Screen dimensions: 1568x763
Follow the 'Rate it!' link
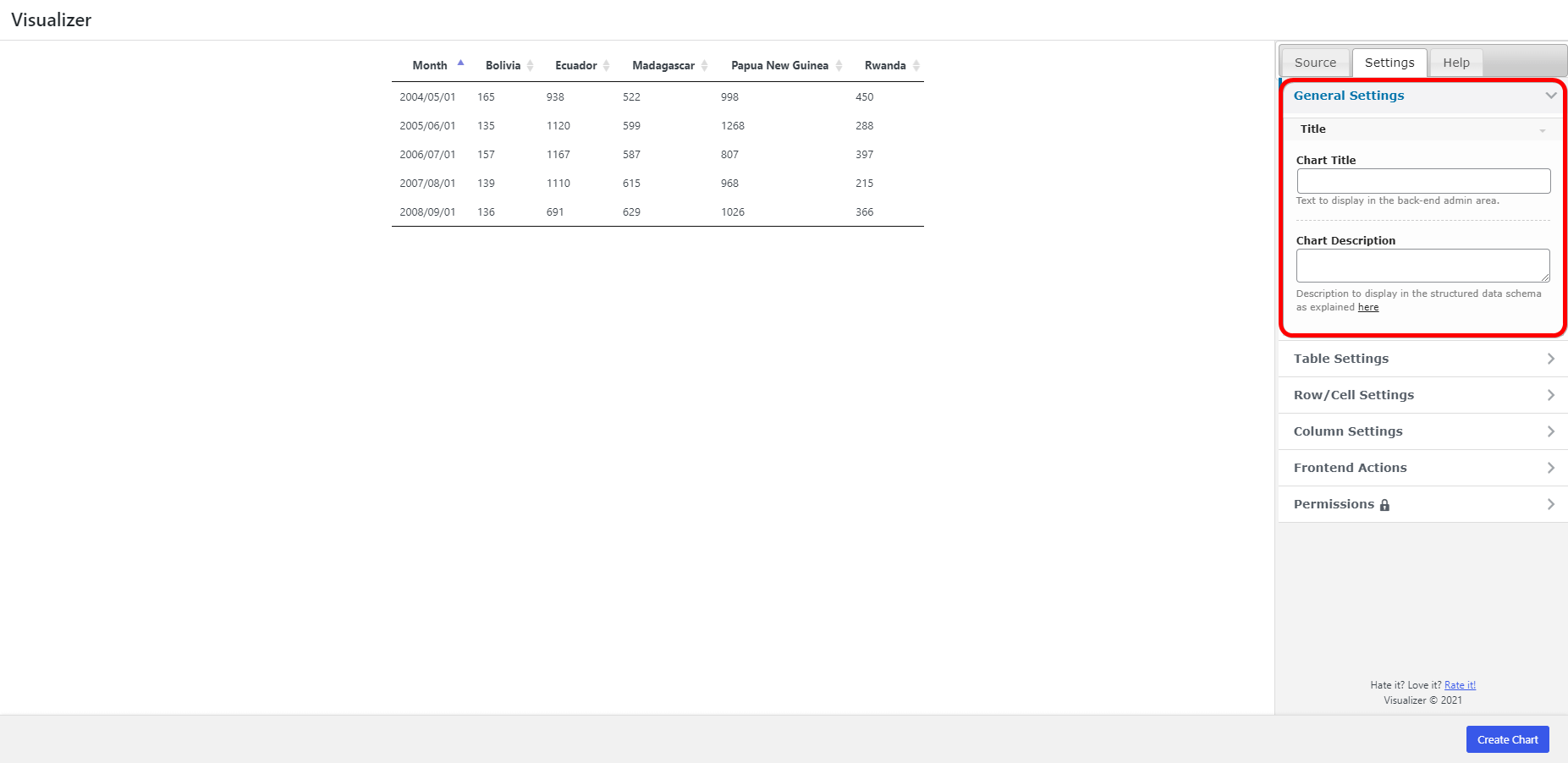pyautogui.click(x=1460, y=685)
